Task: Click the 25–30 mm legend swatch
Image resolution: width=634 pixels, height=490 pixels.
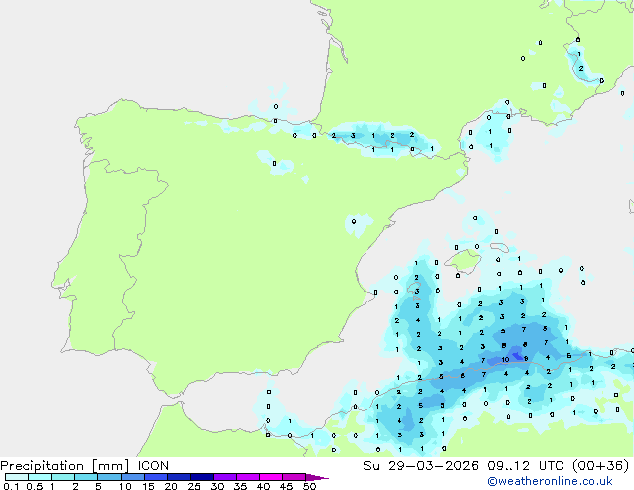Action: [x=202, y=477]
